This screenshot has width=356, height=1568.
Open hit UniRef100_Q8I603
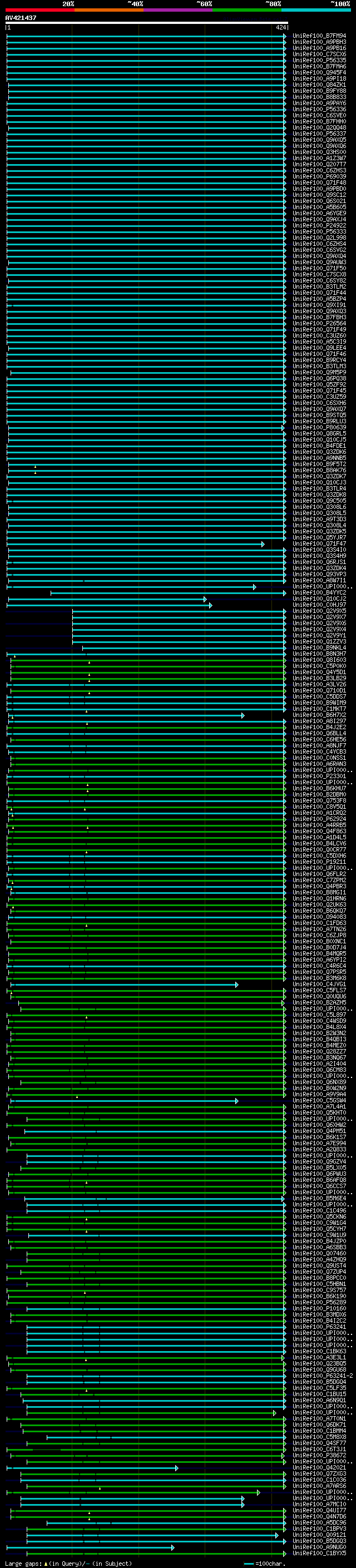coord(319,660)
